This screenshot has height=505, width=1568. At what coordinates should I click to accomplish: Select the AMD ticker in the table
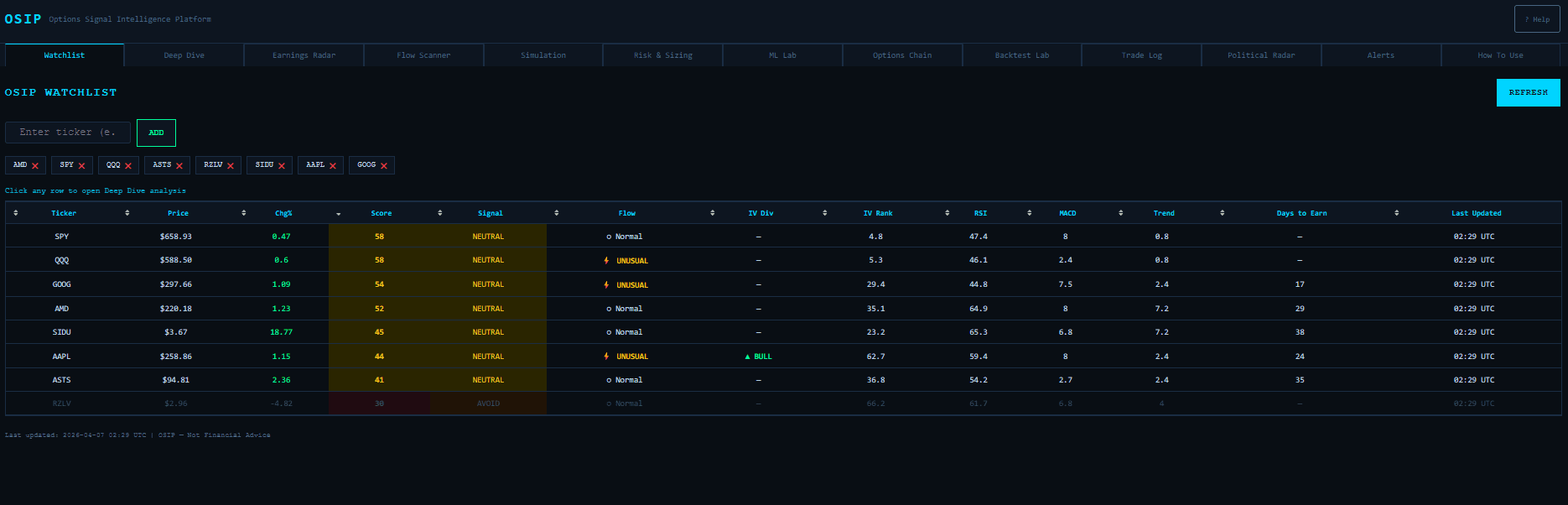[62, 309]
